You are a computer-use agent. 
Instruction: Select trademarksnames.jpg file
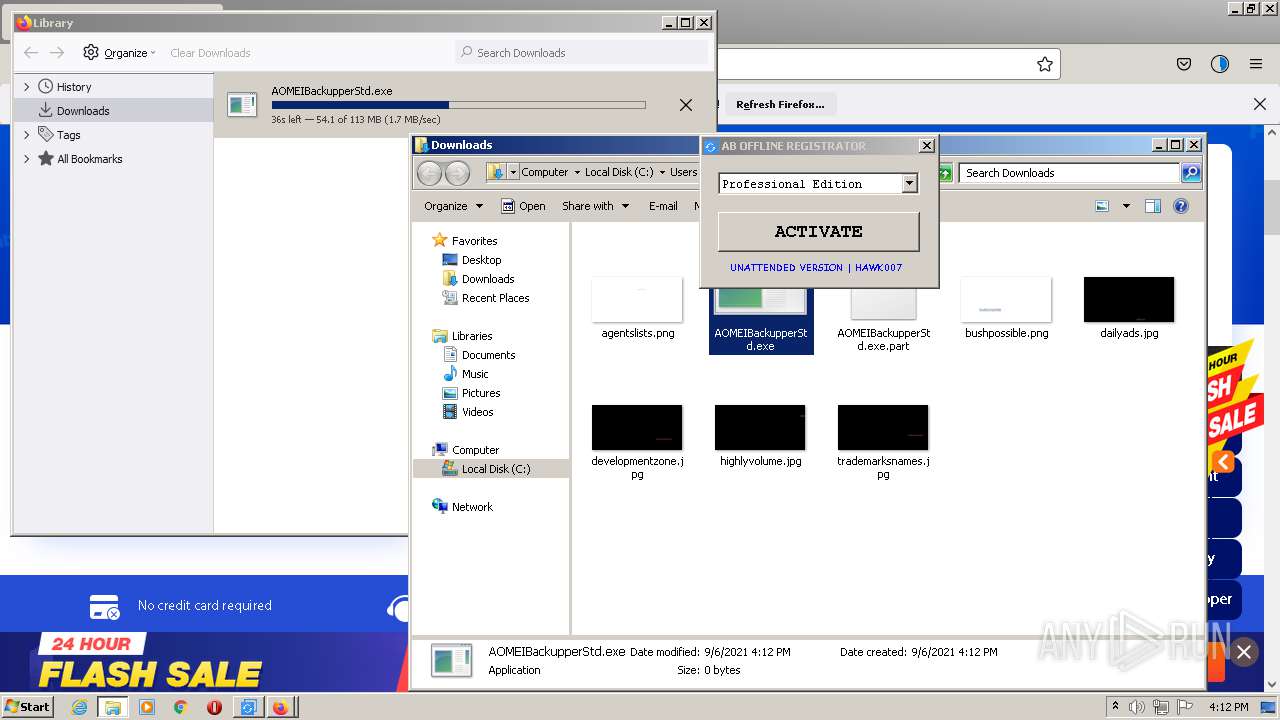coord(883,442)
